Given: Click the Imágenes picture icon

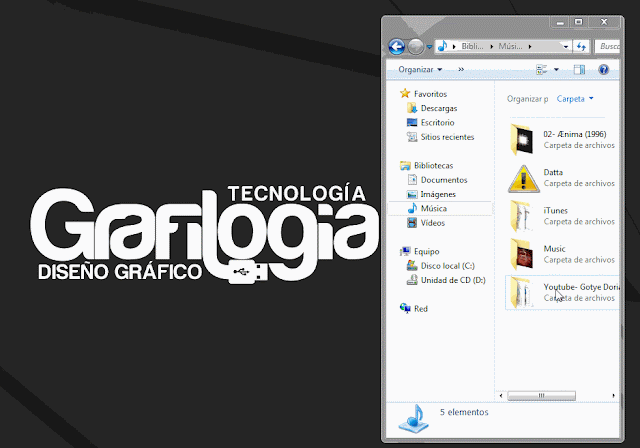Looking at the screenshot, I should [x=412, y=194].
